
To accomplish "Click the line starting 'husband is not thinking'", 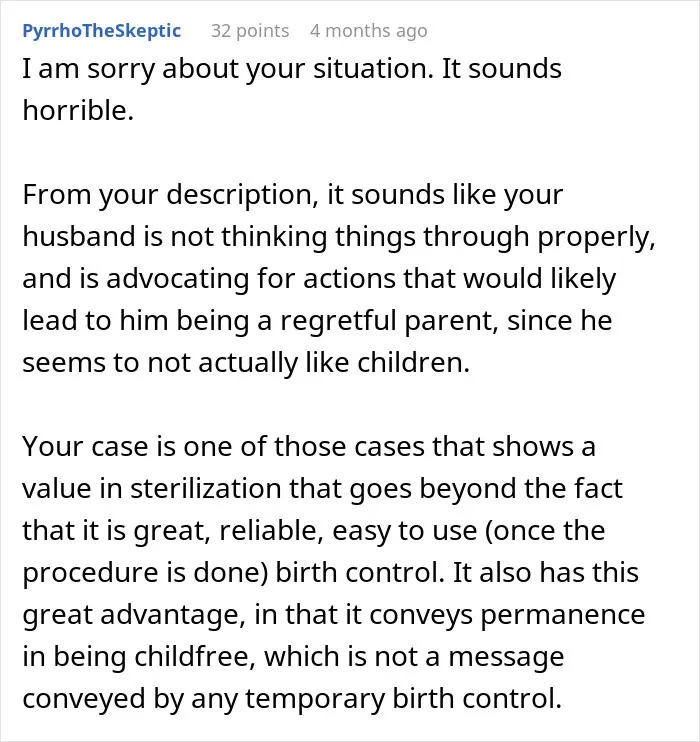I will click(339, 237).
